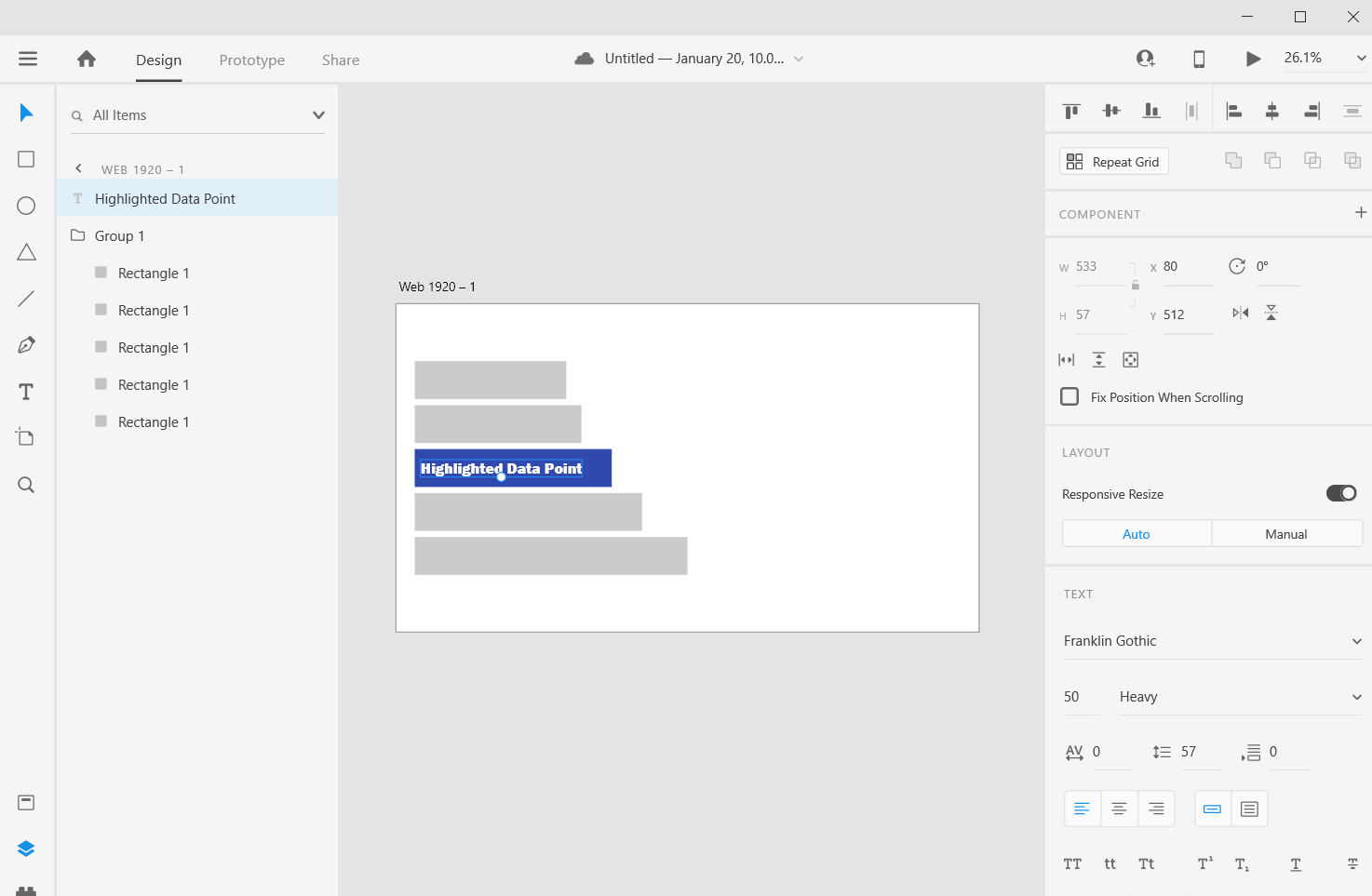Start desktop preview with the play icon
This screenshot has width=1372, height=896.
1253,58
